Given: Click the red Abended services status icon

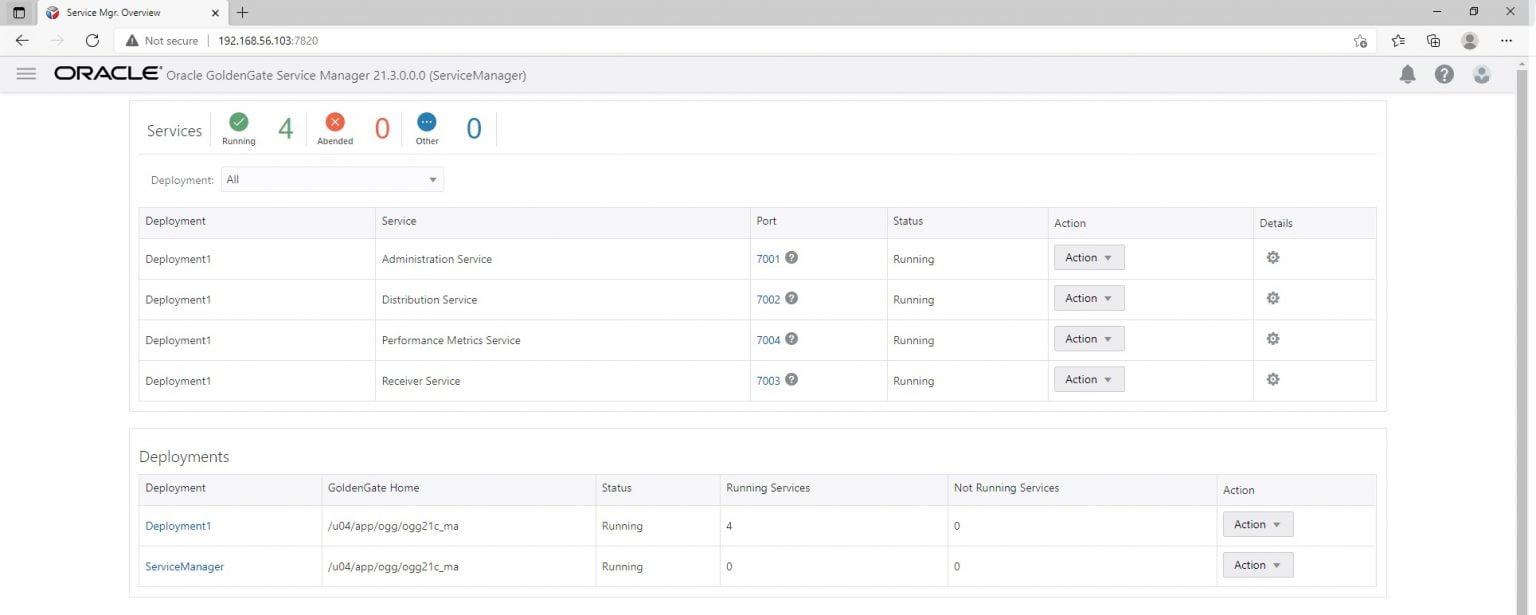Looking at the screenshot, I should pyautogui.click(x=334, y=123).
